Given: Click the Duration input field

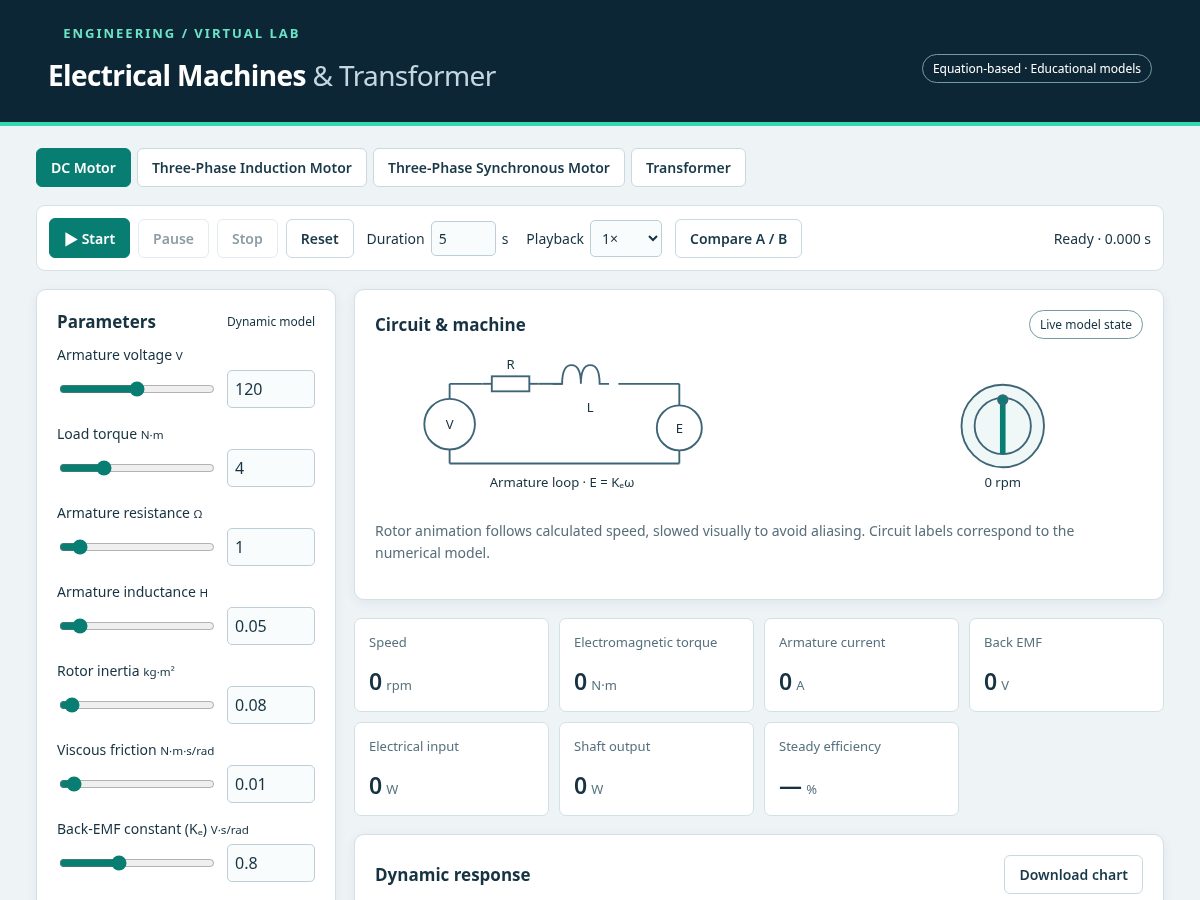Looking at the screenshot, I should click(463, 238).
